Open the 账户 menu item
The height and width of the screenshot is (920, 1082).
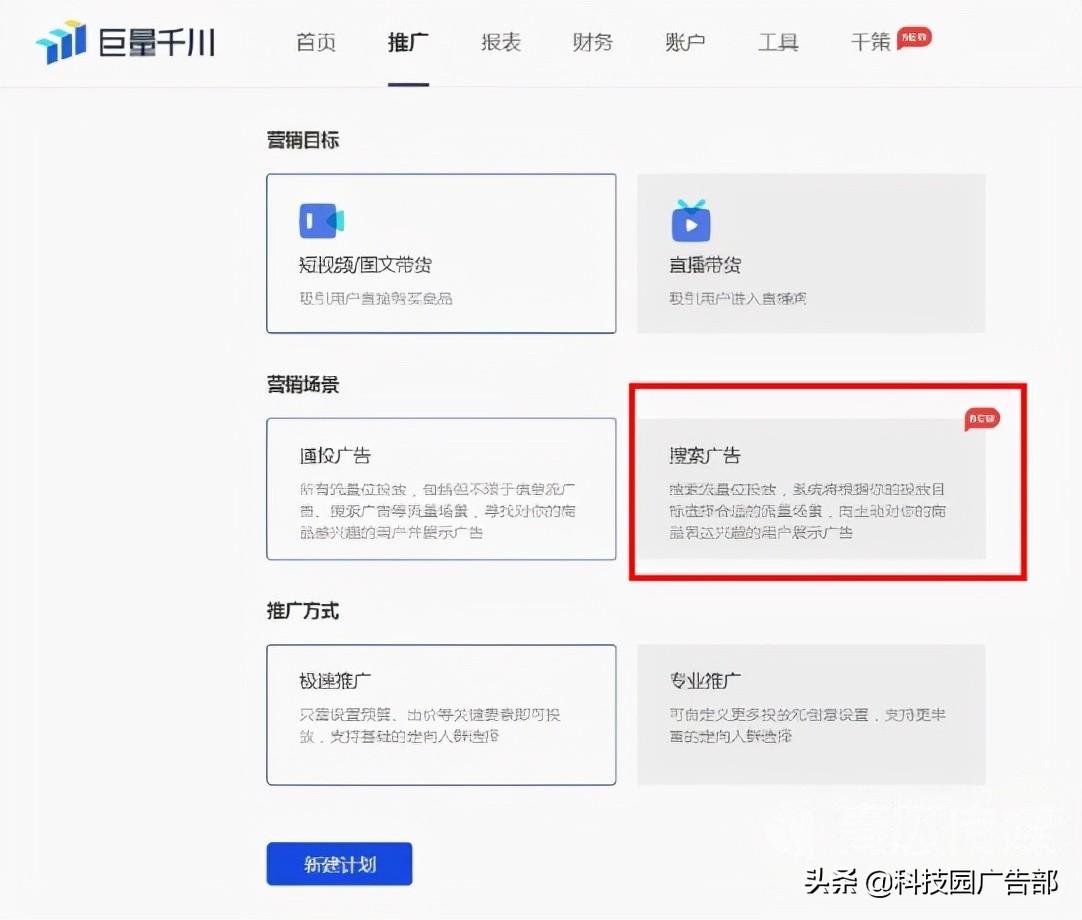pos(685,43)
